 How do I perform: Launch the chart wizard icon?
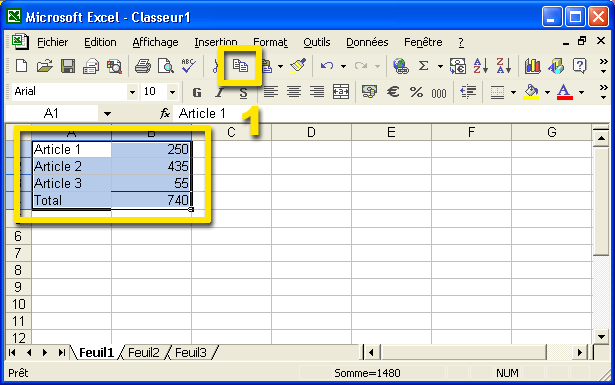(532, 66)
